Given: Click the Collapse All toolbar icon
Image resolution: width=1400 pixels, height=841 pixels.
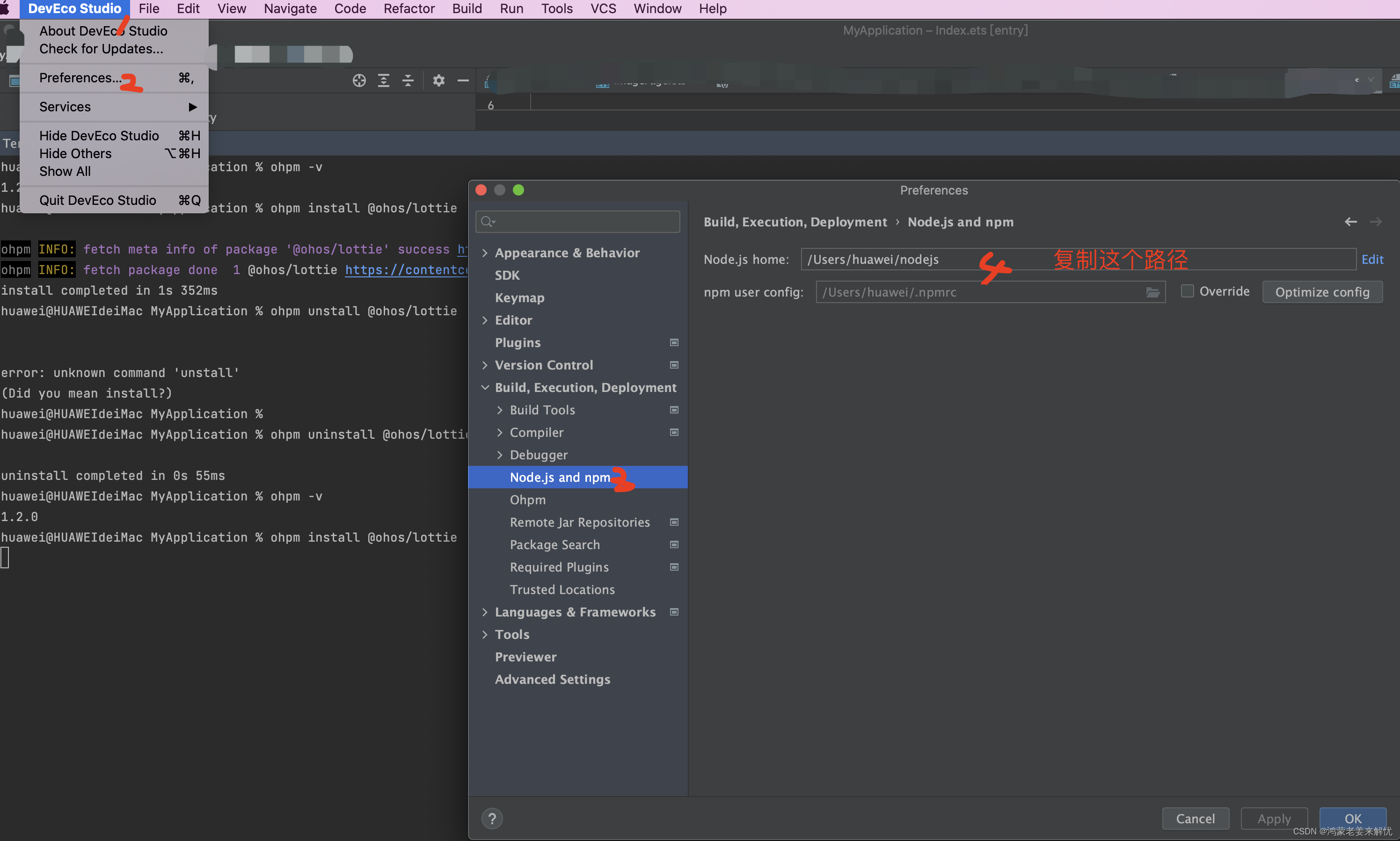Looking at the screenshot, I should [408, 80].
